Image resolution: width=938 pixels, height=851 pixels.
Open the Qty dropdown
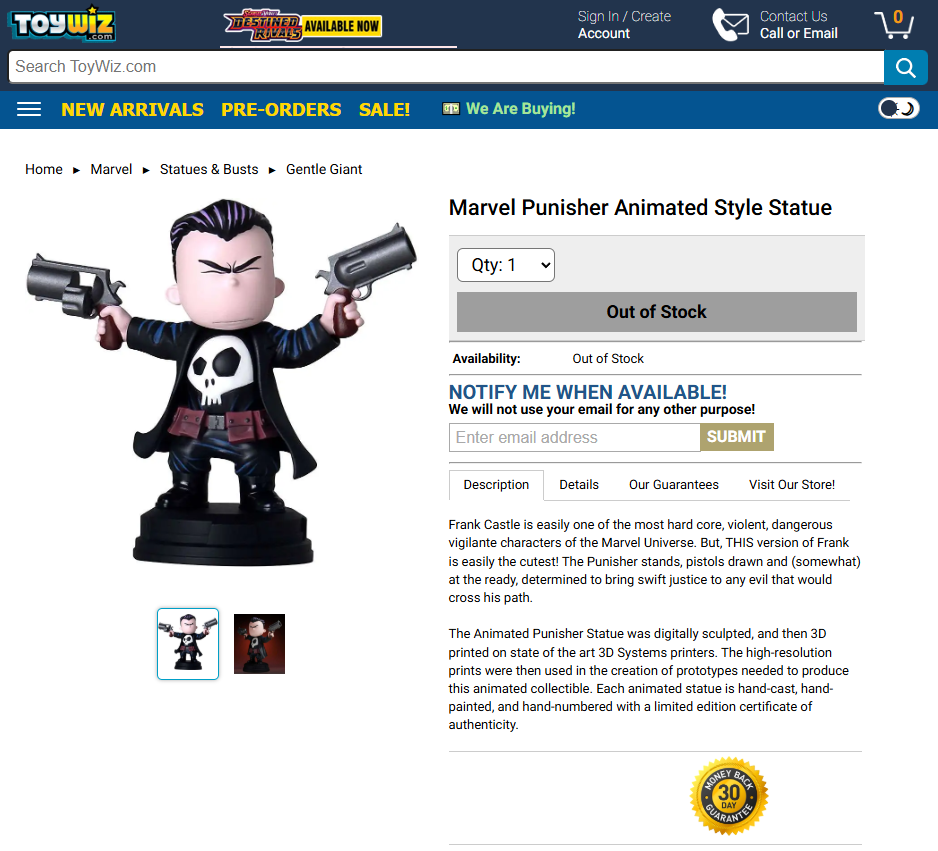pyautogui.click(x=505, y=265)
